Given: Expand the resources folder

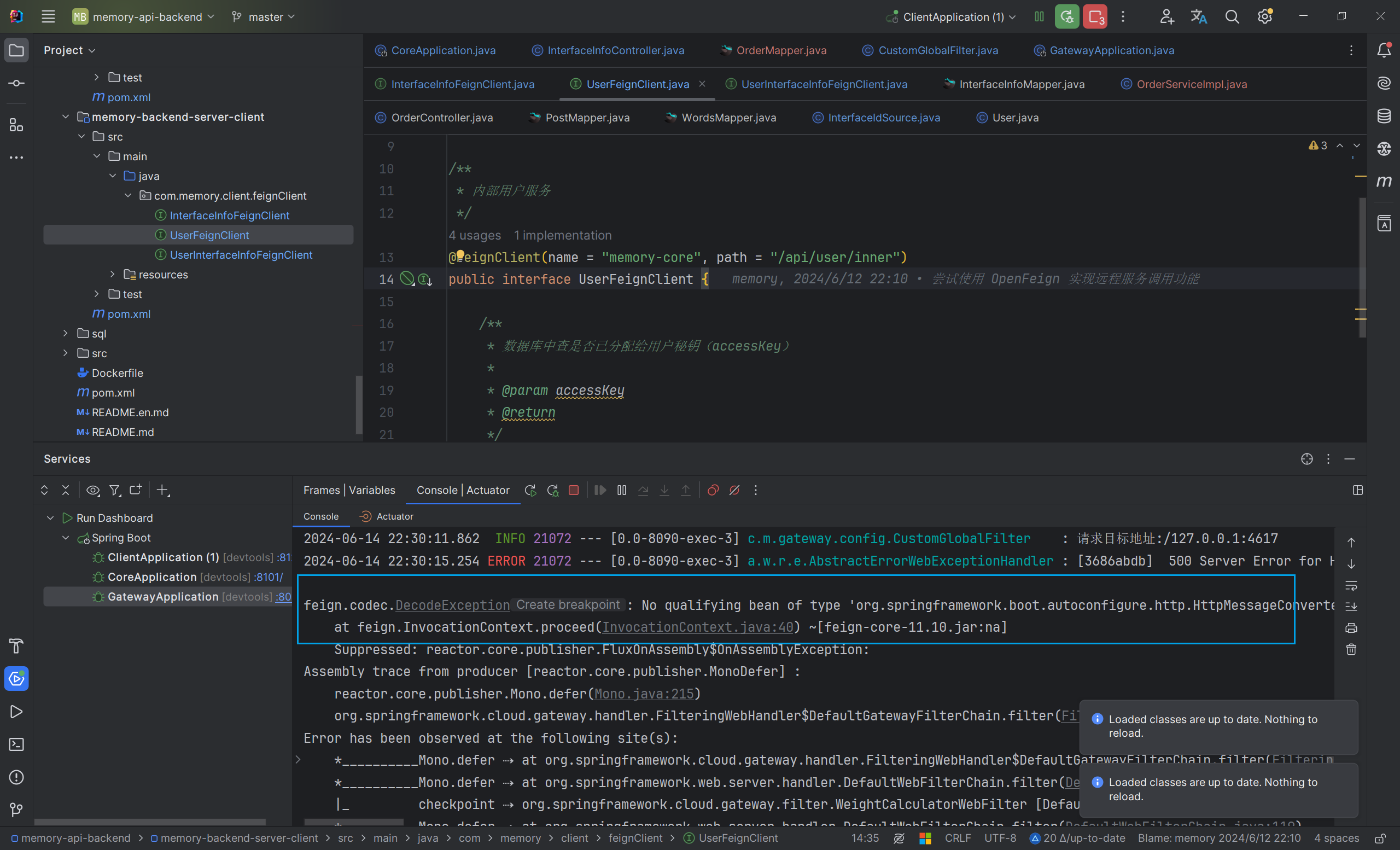Looking at the screenshot, I should (113, 275).
